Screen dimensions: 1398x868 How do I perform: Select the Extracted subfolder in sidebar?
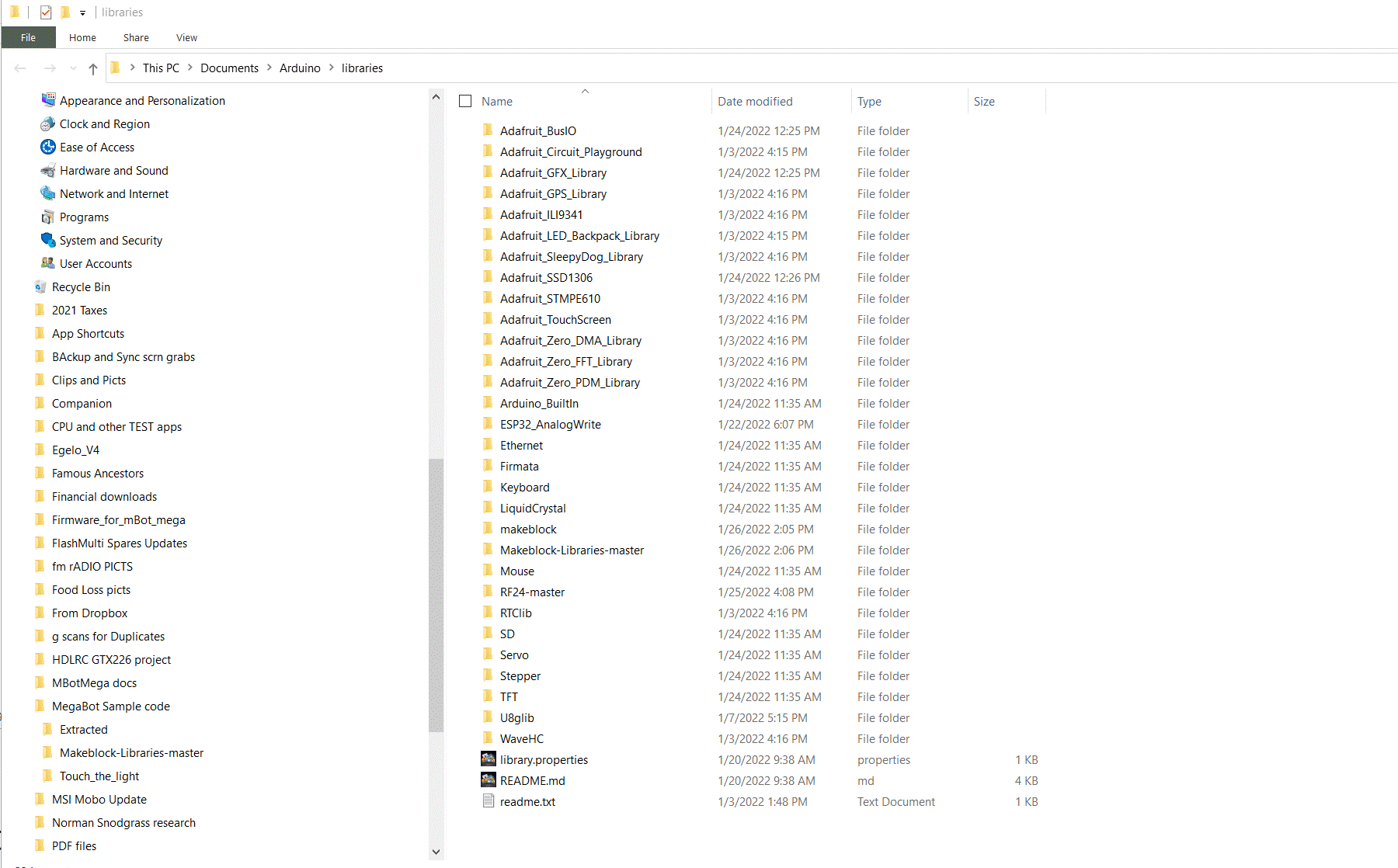84,730
